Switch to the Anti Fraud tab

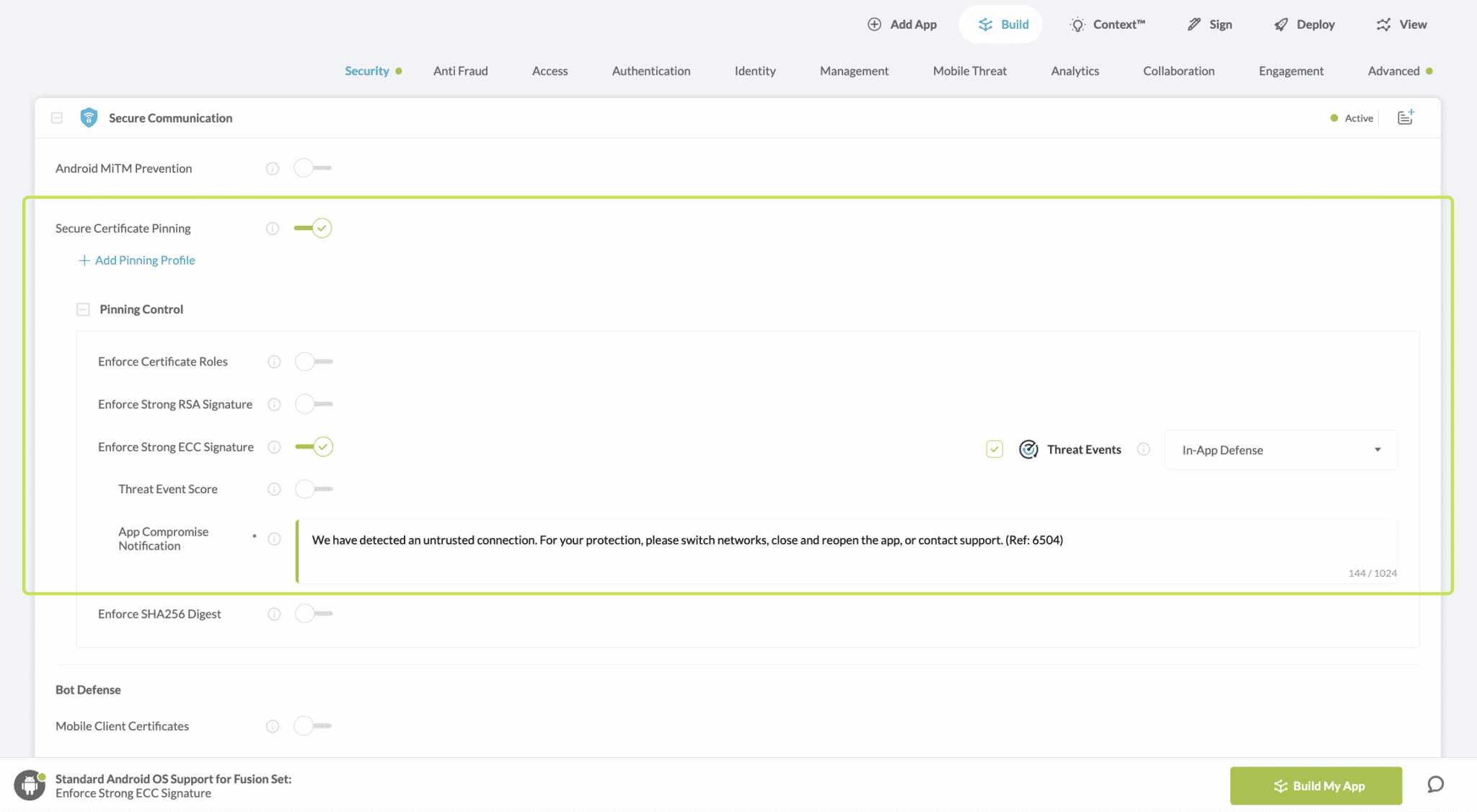coord(460,71)
